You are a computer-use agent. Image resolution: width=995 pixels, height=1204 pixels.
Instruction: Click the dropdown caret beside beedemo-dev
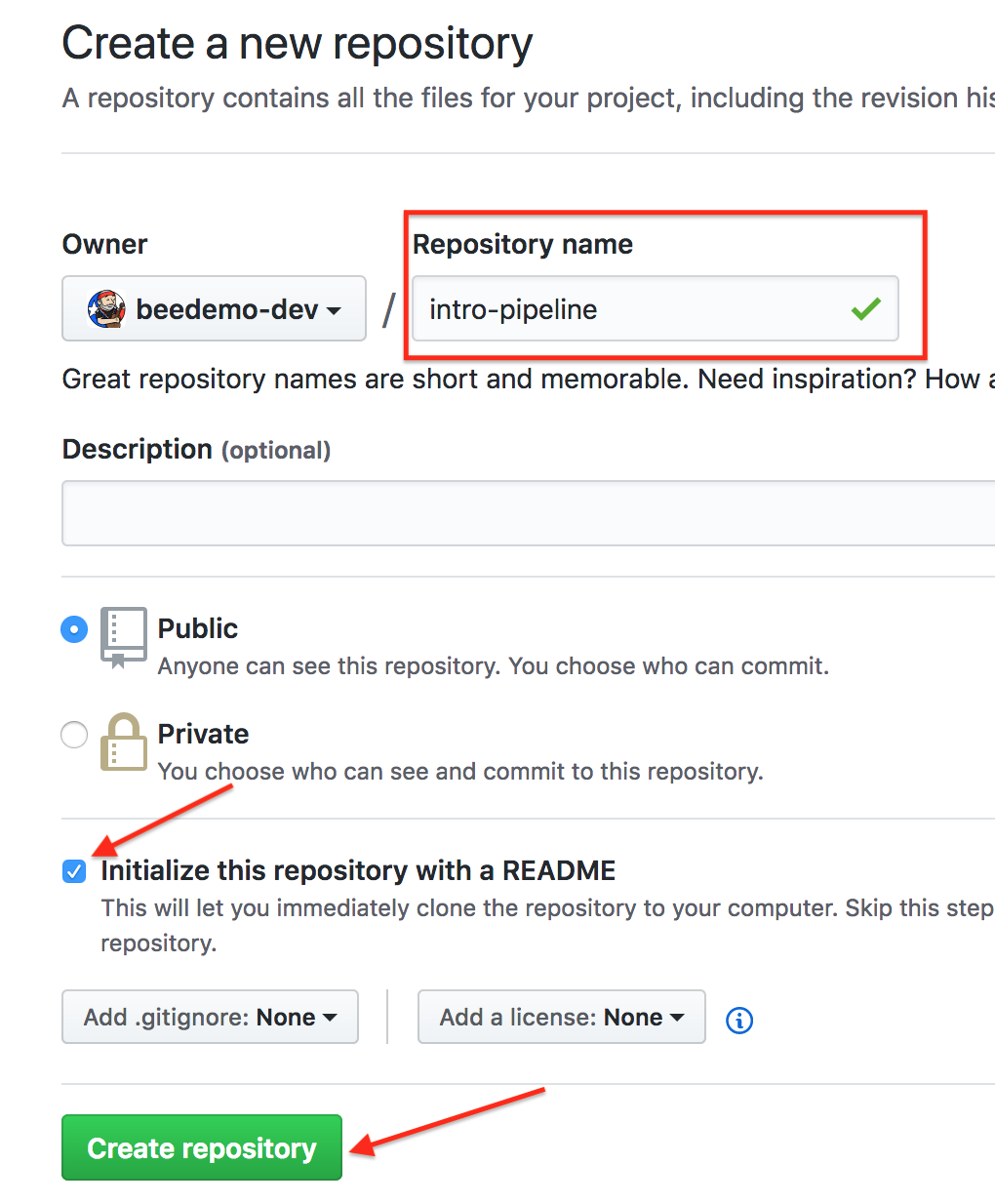334,311
